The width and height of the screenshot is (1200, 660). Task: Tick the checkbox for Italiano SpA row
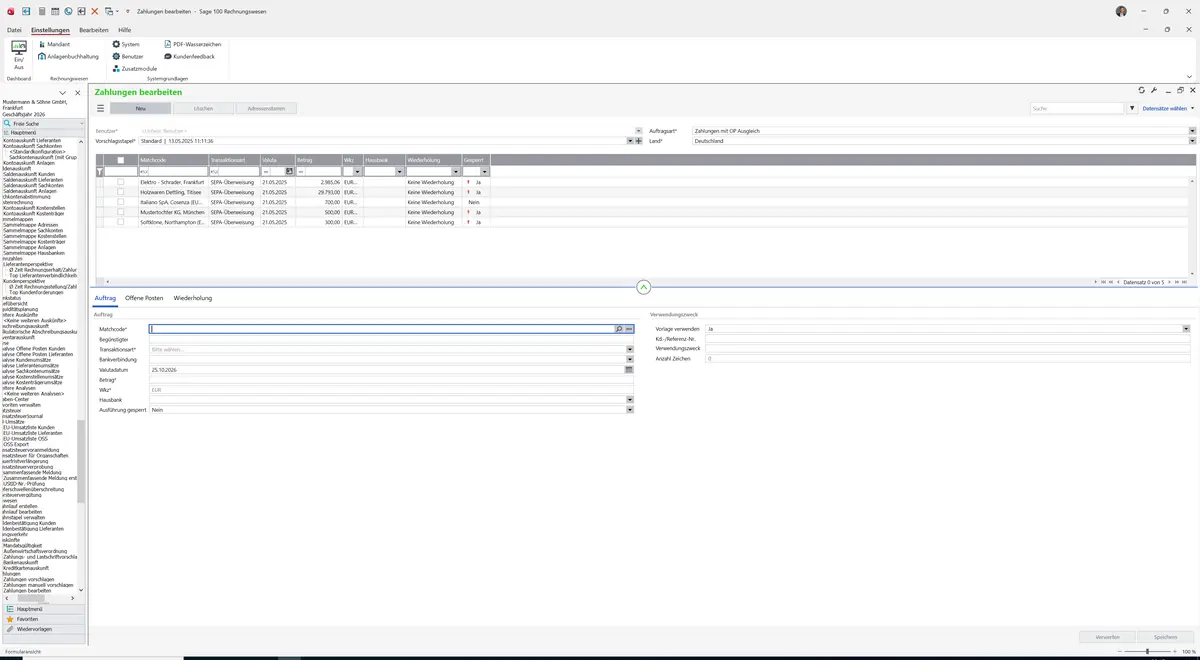(121, 202)
